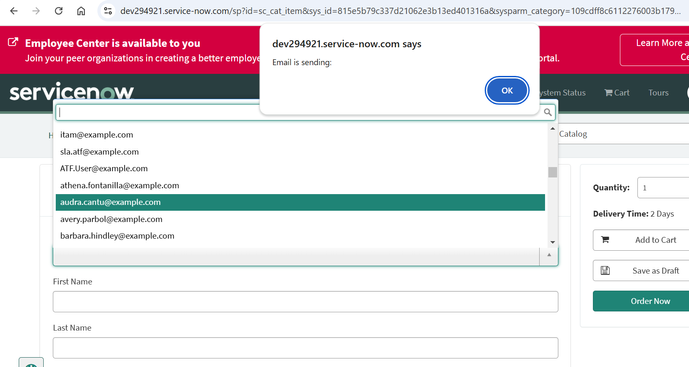
Task: Click the search magnifier icon in dropdown
Action: pyautogui.click(x=548, y=113)
